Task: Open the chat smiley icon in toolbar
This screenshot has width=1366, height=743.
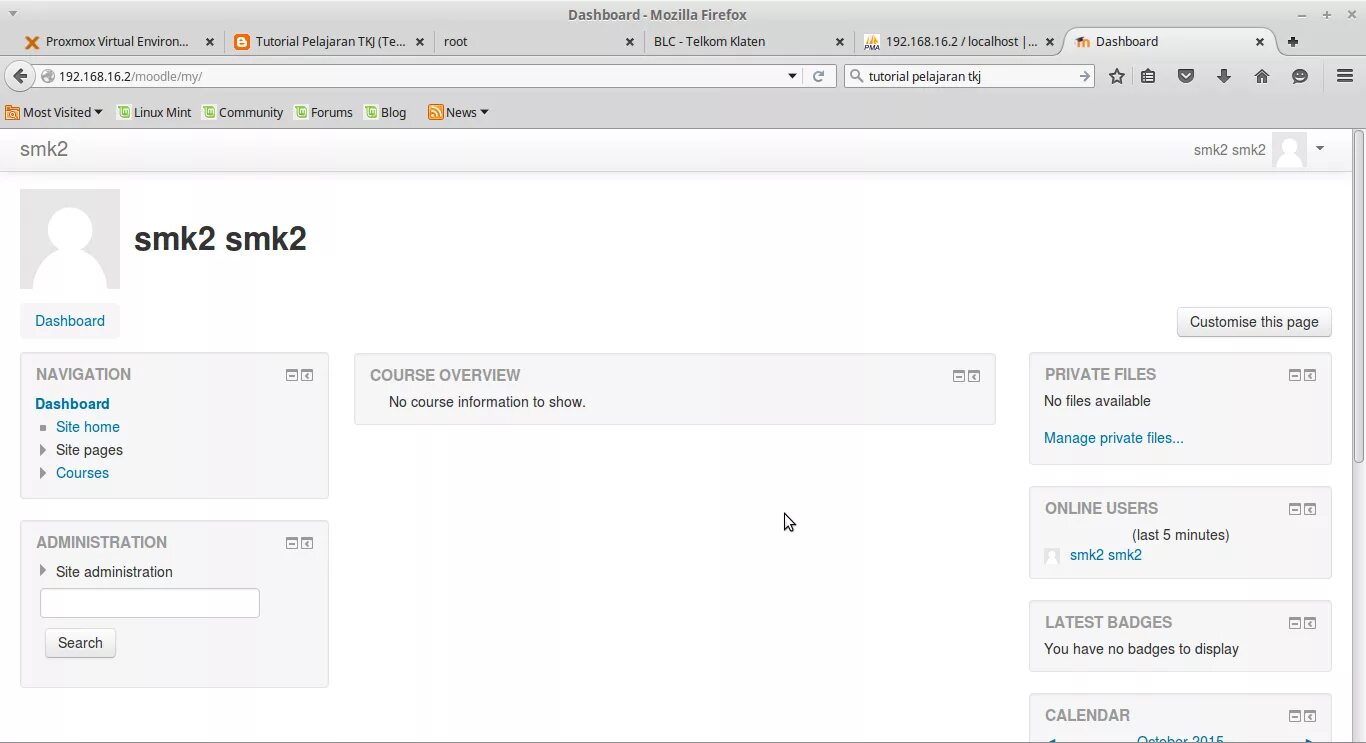Action: click(x=1300, y=76)
